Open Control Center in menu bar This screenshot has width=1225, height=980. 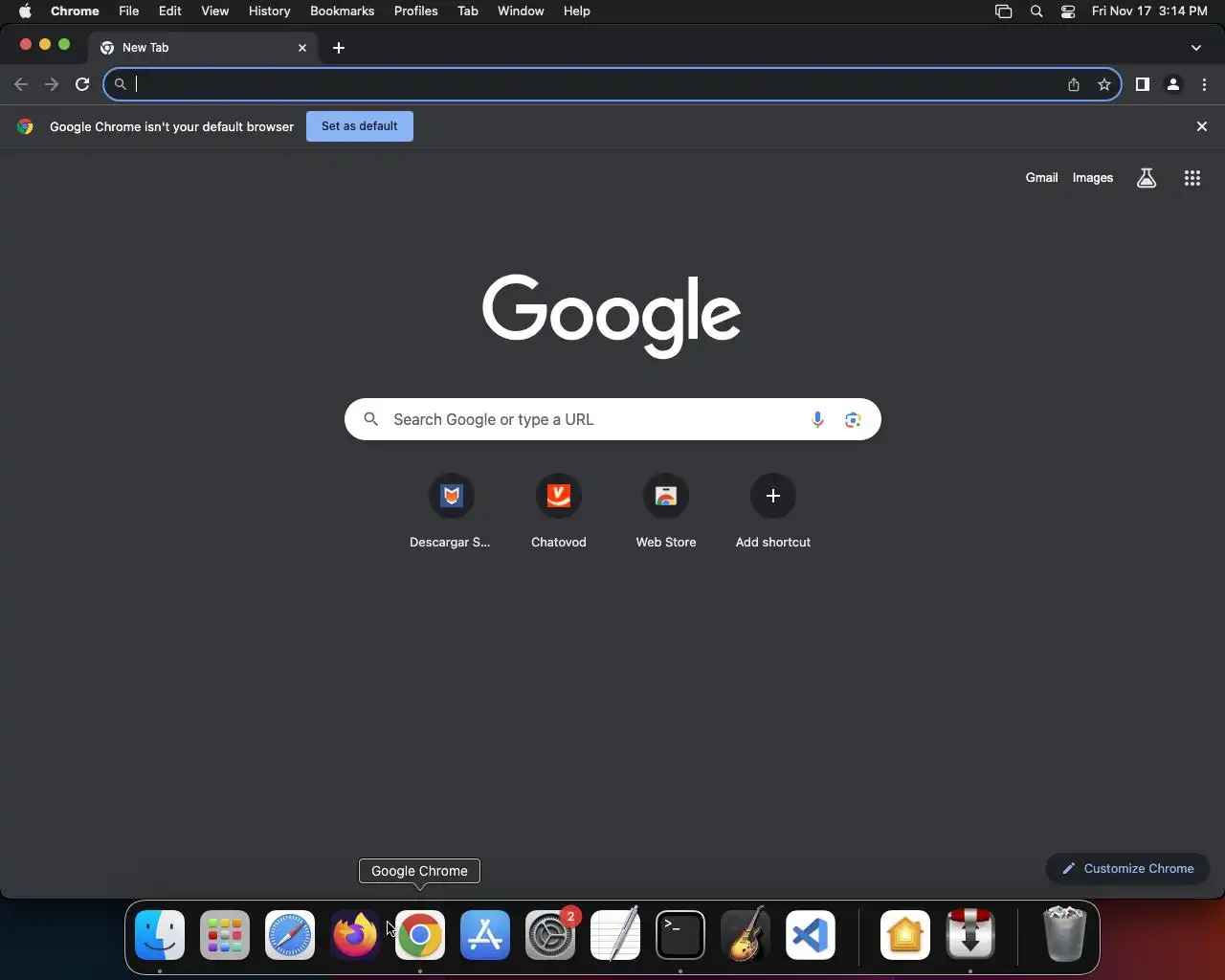[x=1068, y=11]
